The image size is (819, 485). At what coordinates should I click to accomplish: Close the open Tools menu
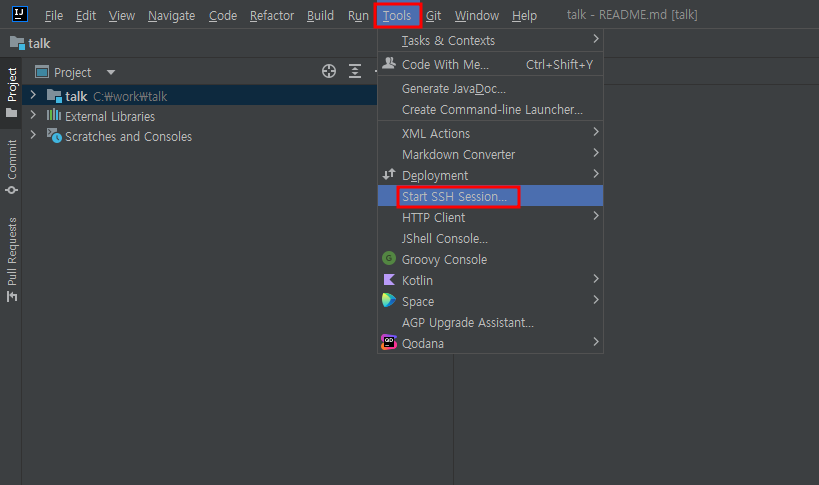tap(397, 16)
